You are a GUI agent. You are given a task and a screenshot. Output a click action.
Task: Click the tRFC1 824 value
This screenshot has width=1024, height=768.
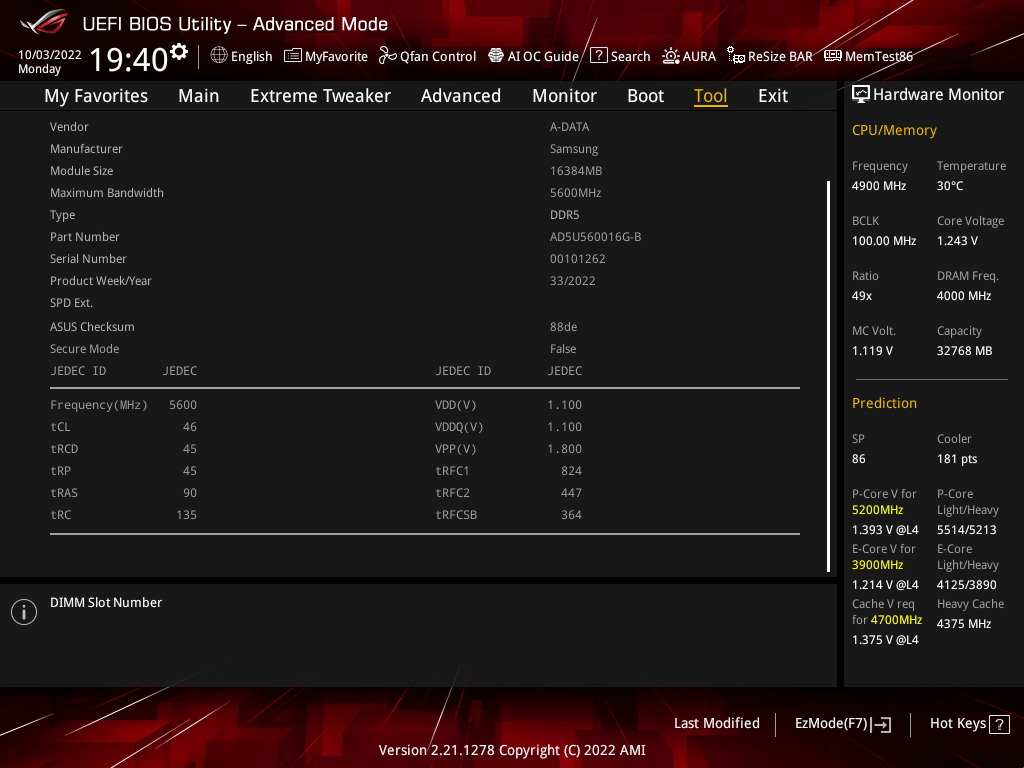point(571,471)
